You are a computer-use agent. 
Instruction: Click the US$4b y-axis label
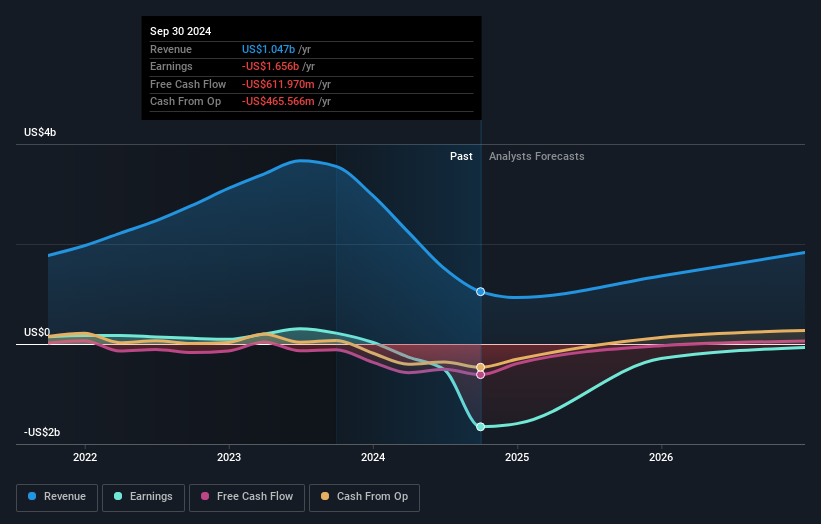pos(40,132)
